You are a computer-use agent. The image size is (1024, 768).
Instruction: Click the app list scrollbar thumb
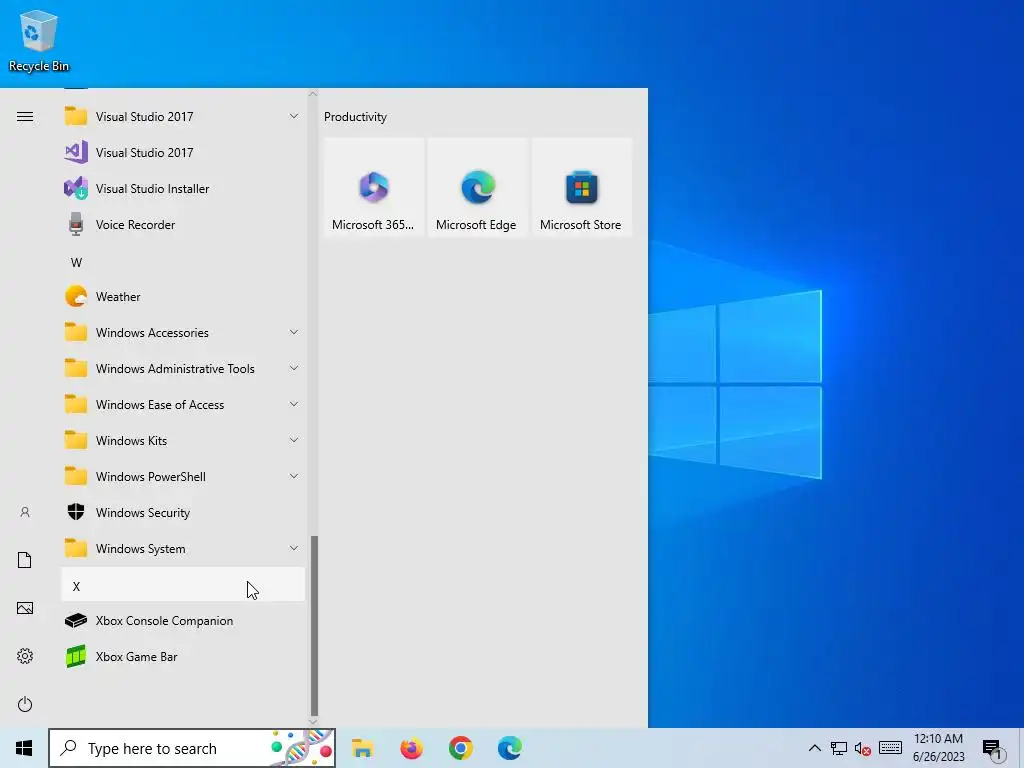[x=314, y=626]
